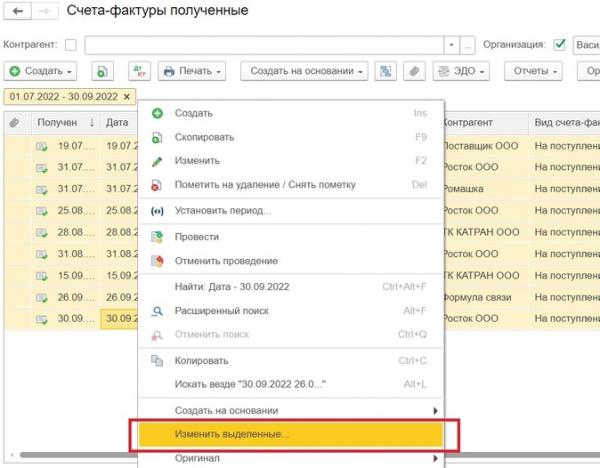This screenshot has width=600, height=468.
Task: Enable the Контрагент filter checkbox
Action: tap(70, 45)
